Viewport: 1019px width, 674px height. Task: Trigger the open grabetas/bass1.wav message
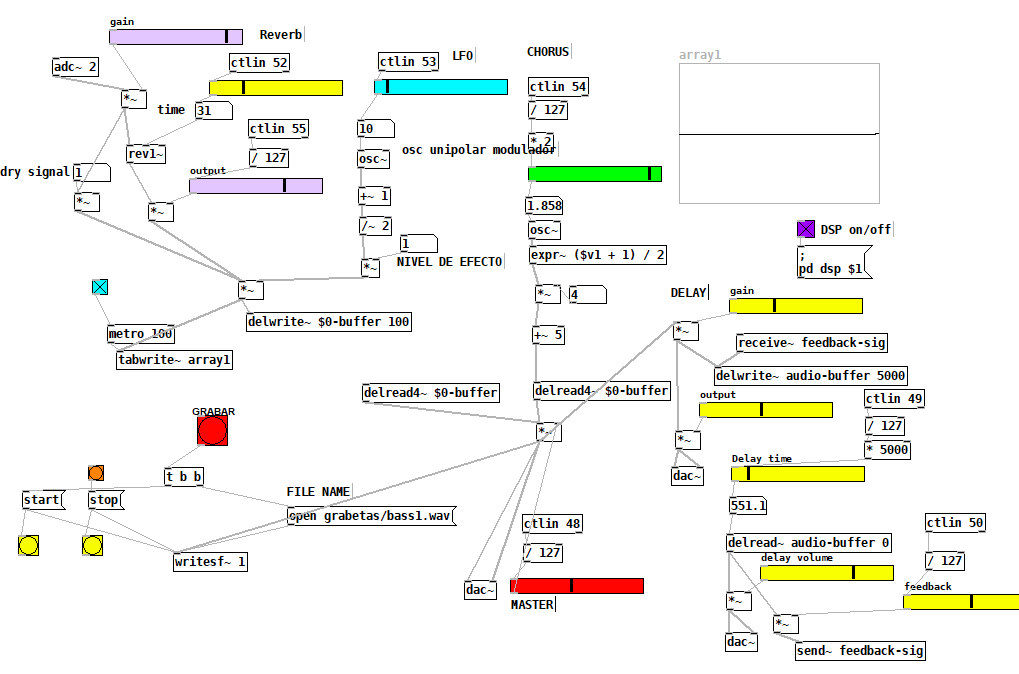pyautogui.click(x=370, y=516)
